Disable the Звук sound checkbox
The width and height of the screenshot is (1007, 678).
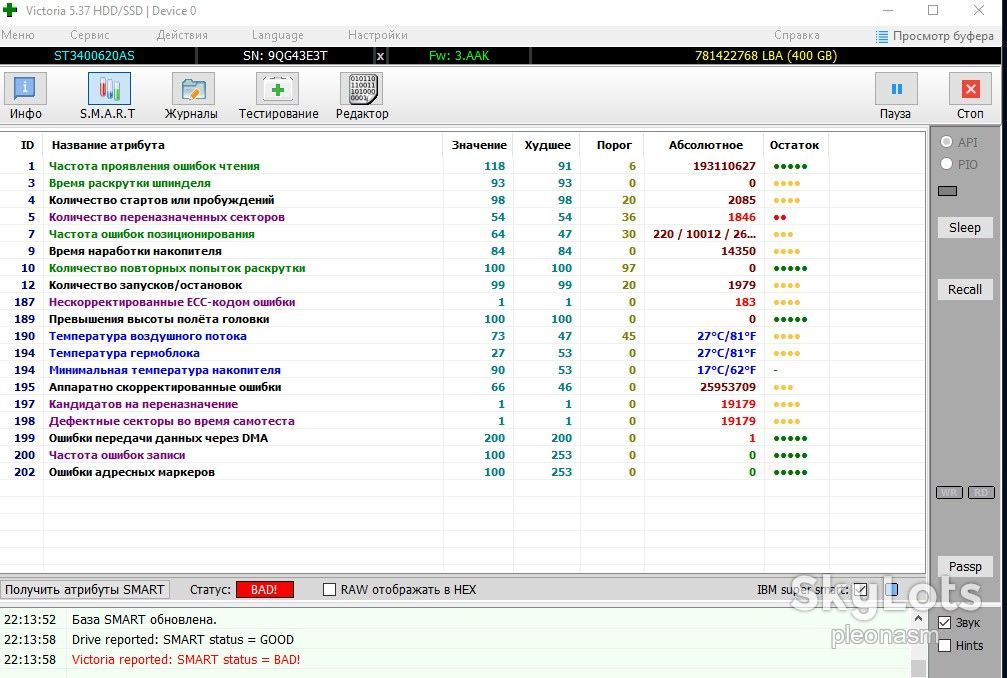(944, 622)
